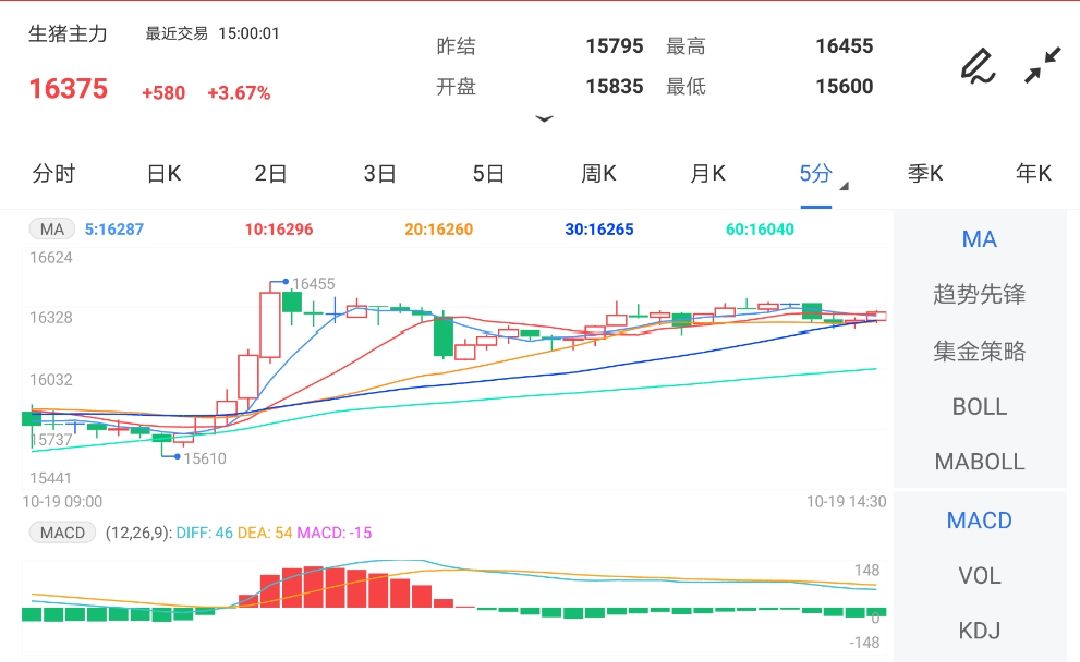1080x662 pixels.
Task: Click the 10-19 14:30 time axis label
Action: 847,501
